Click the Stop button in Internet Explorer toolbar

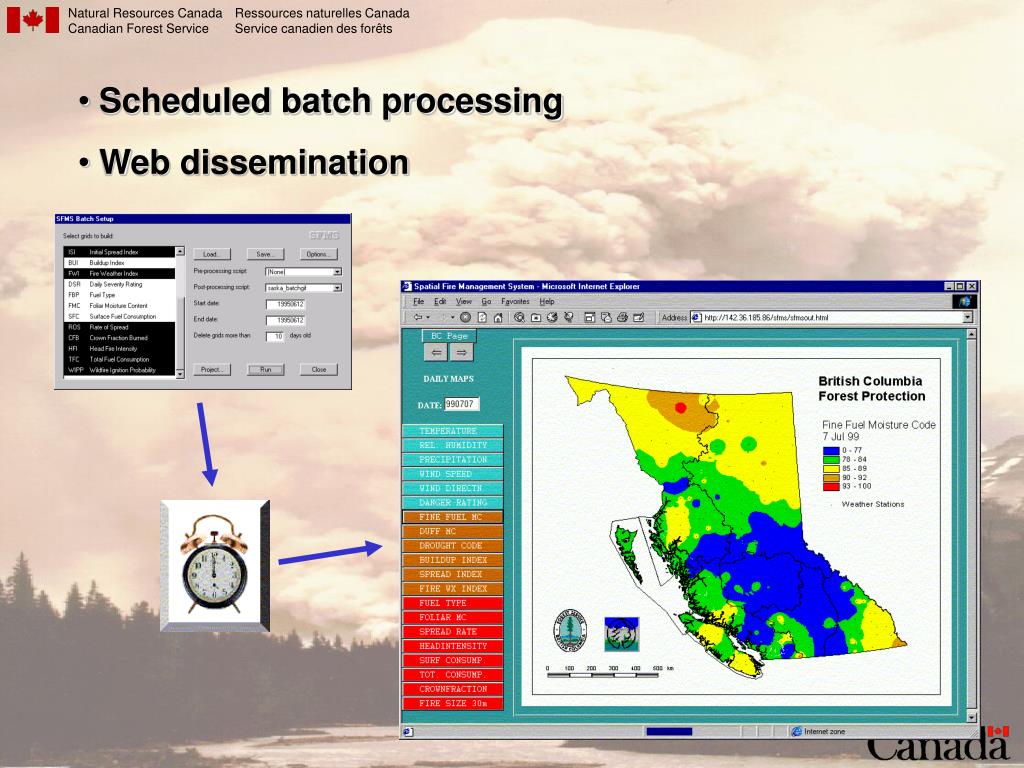coord(465,317)
